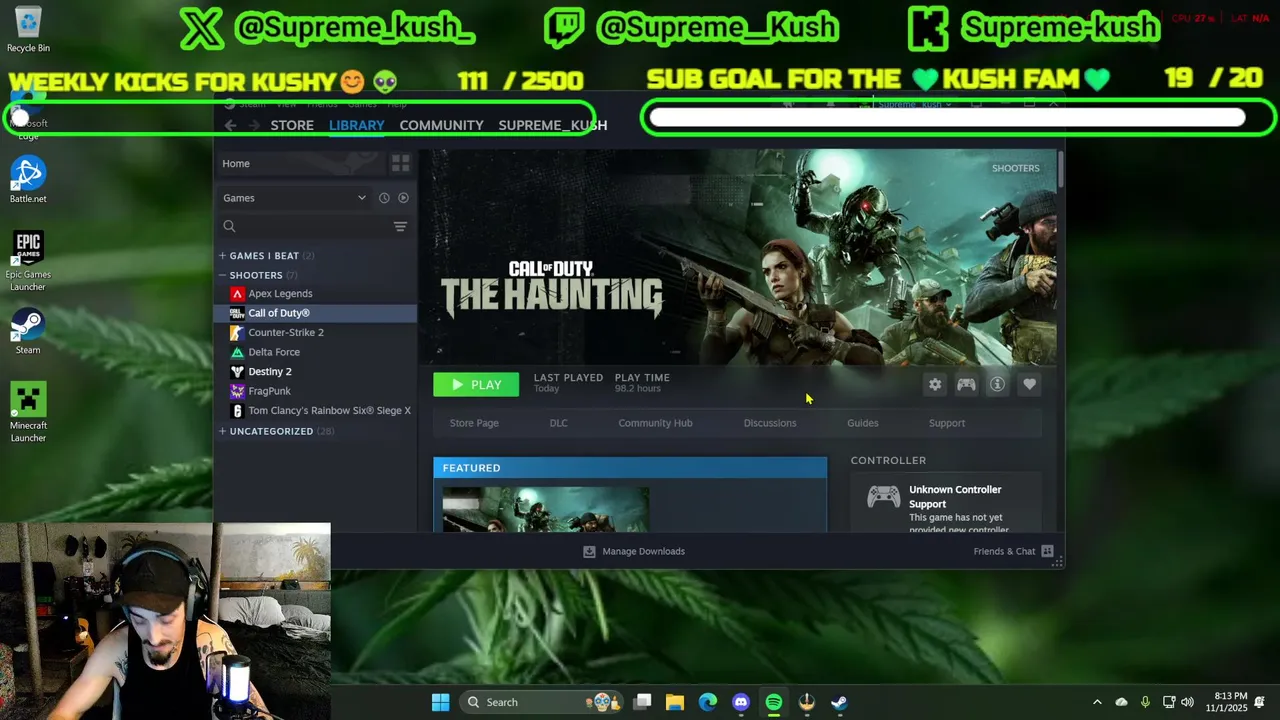The image size is (1280, 720).
Task: Switch to Steam from the taskbar
Action: [x=839, y=702]
